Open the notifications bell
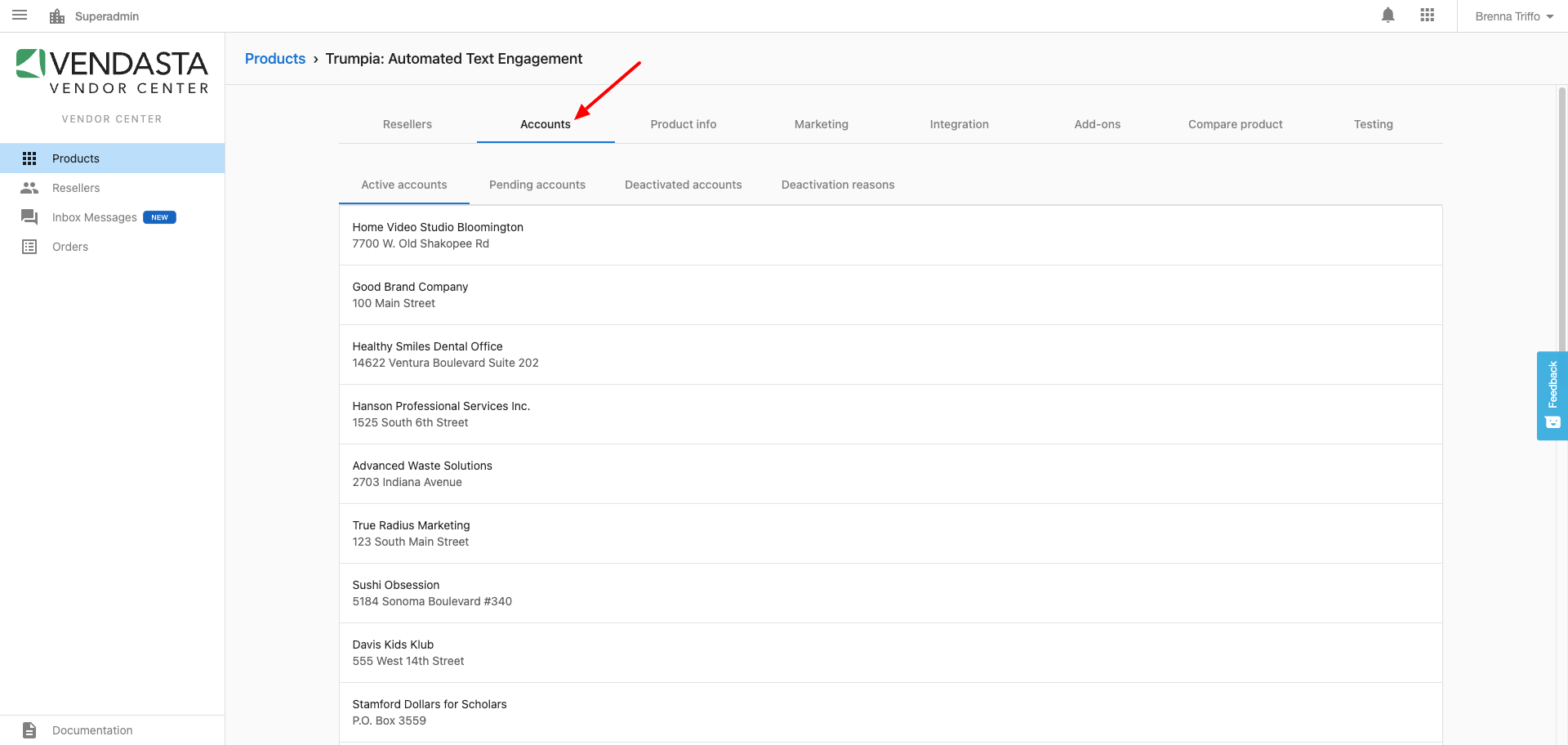This screenshot has height=745, width=1568. (x=1388, y=16)
